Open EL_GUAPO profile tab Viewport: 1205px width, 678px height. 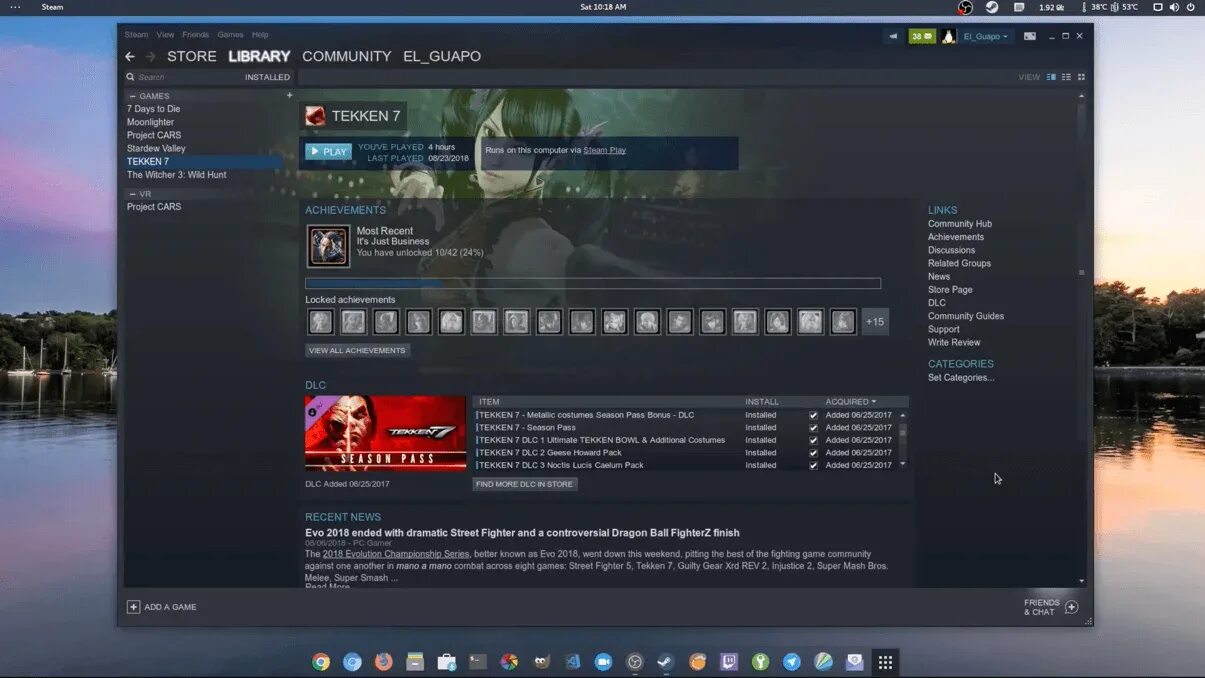(442, 57)
